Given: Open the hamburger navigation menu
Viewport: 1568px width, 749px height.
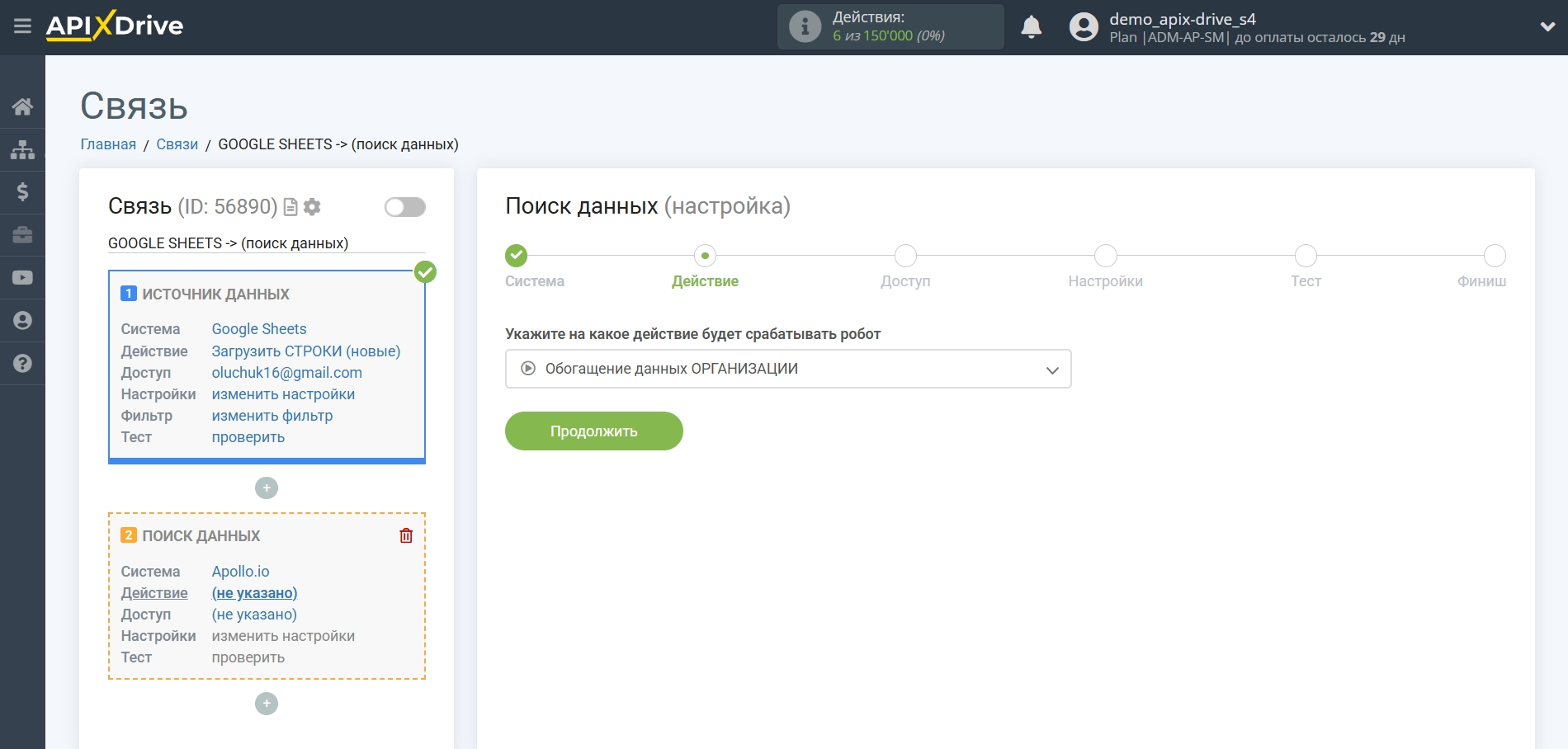Looking at the screenshot, I should tap(22, 26).
